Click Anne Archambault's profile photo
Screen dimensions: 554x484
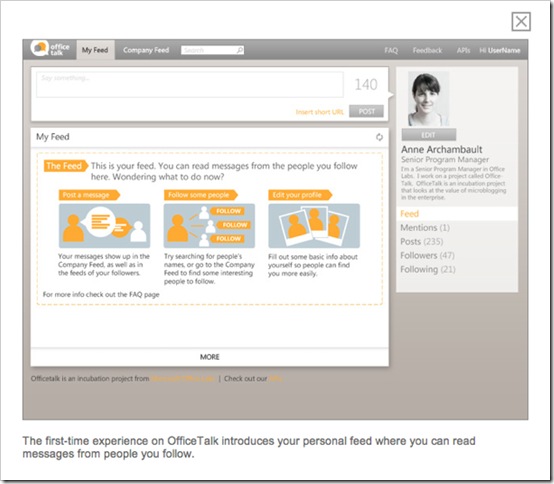click(x=429, y=99)
